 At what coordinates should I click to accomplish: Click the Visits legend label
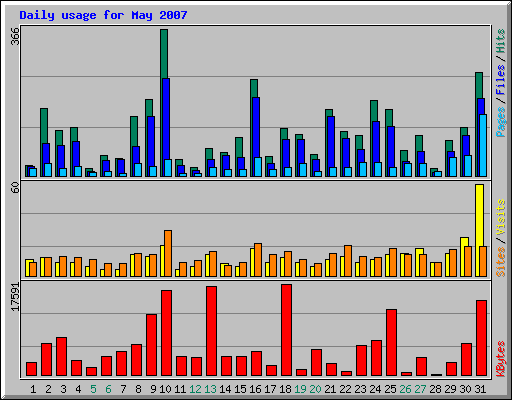500,218
